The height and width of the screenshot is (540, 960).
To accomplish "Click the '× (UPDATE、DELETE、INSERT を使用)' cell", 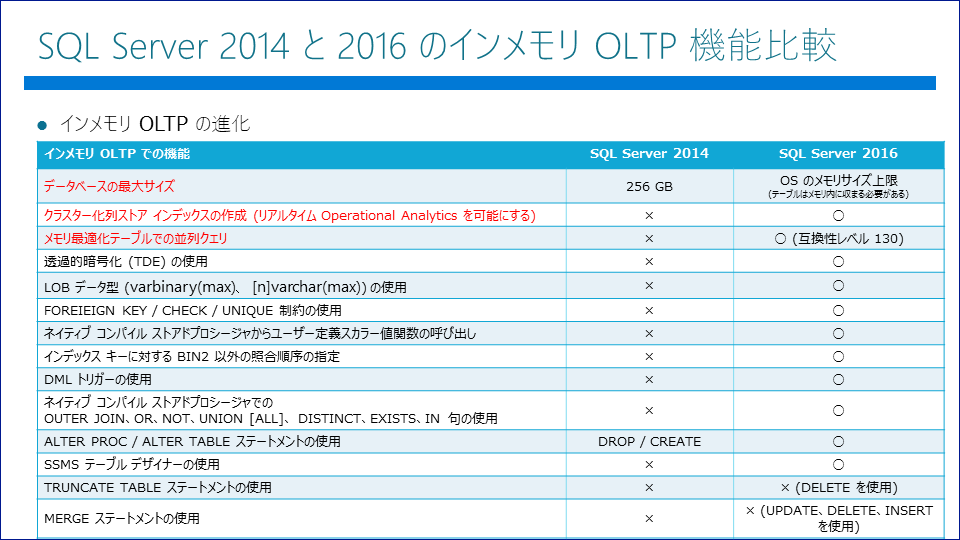I will click(838, 518).
